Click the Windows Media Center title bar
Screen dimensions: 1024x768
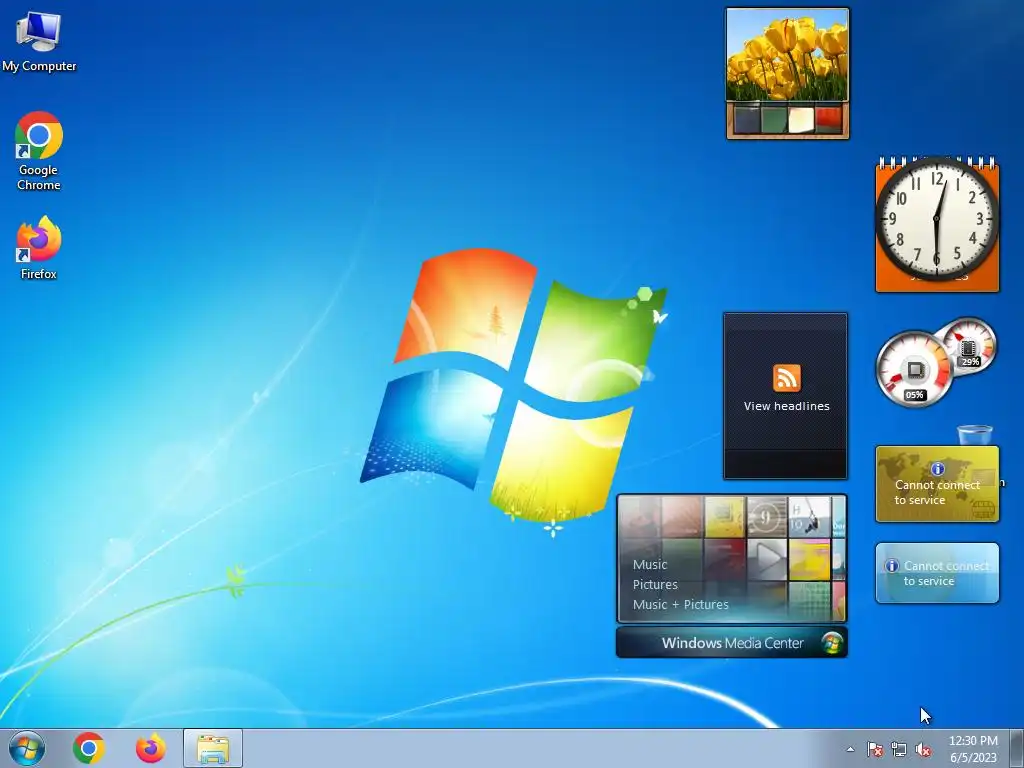click(731, 643)
